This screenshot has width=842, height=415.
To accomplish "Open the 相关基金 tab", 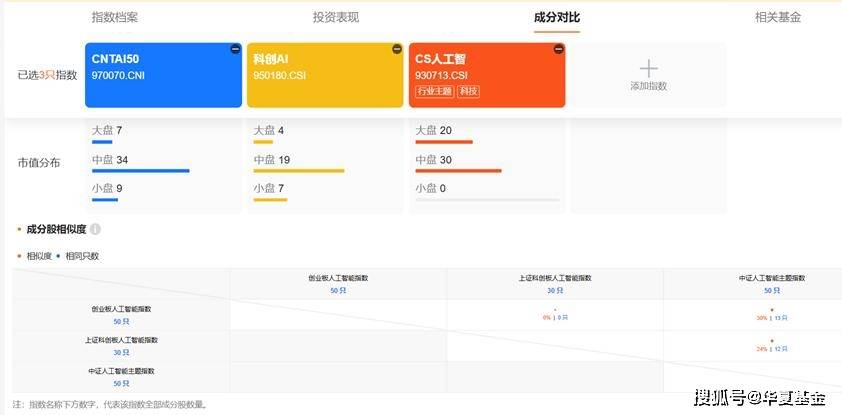I will click(x=778, y=17).
